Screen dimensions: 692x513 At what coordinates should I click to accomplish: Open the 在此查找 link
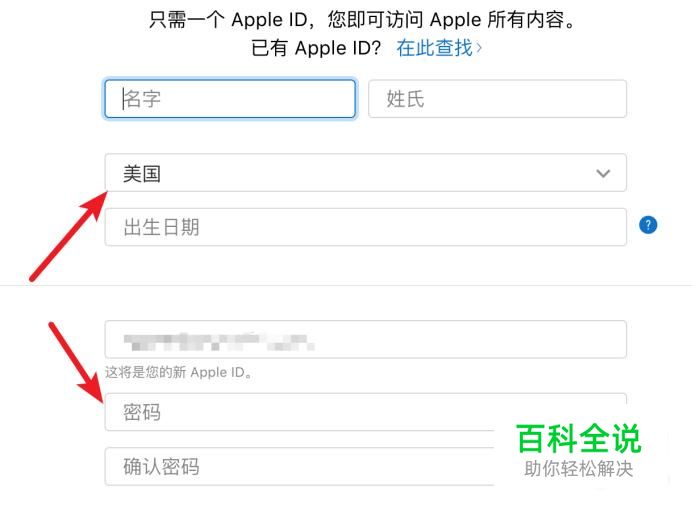434,48
